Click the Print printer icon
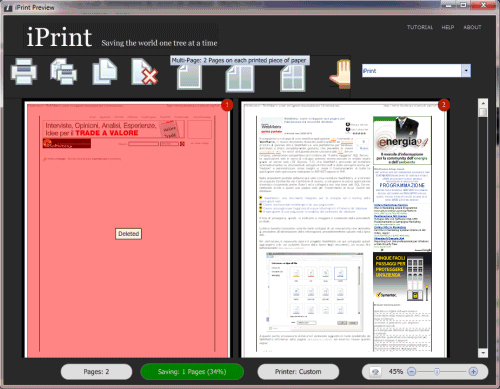Image resolution: width=500 pixels, height=389 pixels. (24, 71)
